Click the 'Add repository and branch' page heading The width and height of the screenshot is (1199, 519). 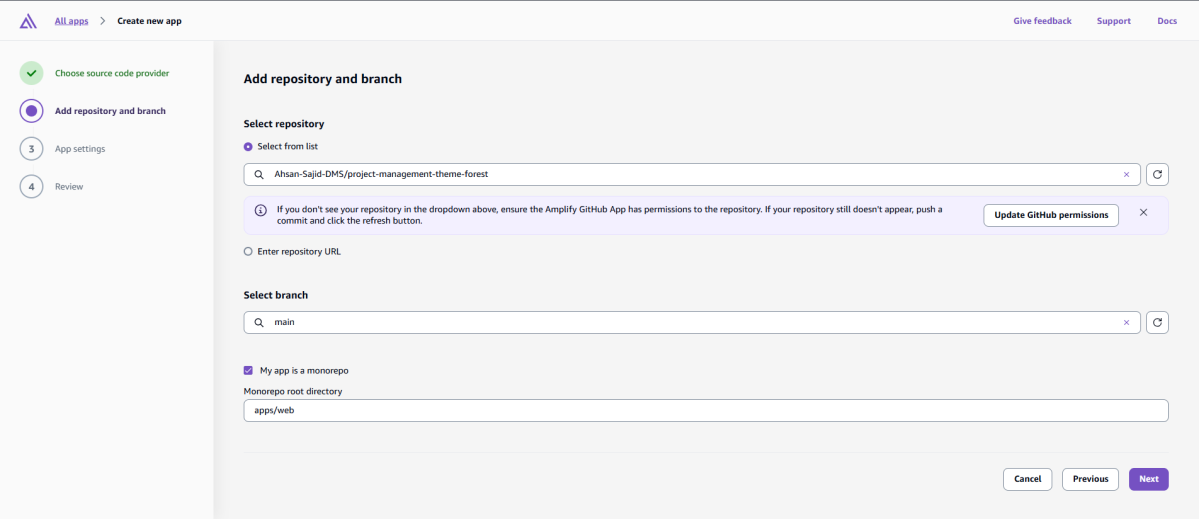click(x=323, y=79)
